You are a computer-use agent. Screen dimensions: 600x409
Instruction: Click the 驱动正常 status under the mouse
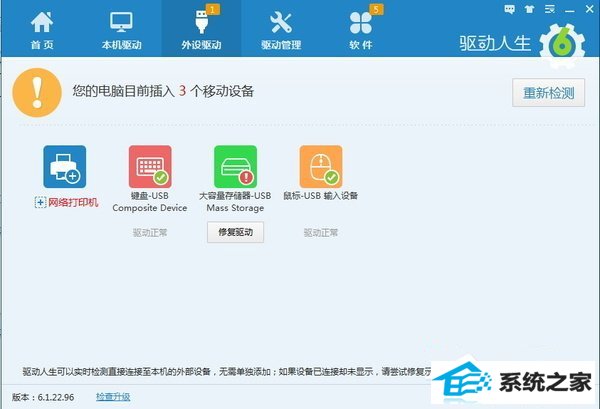[x=321, y=233]
